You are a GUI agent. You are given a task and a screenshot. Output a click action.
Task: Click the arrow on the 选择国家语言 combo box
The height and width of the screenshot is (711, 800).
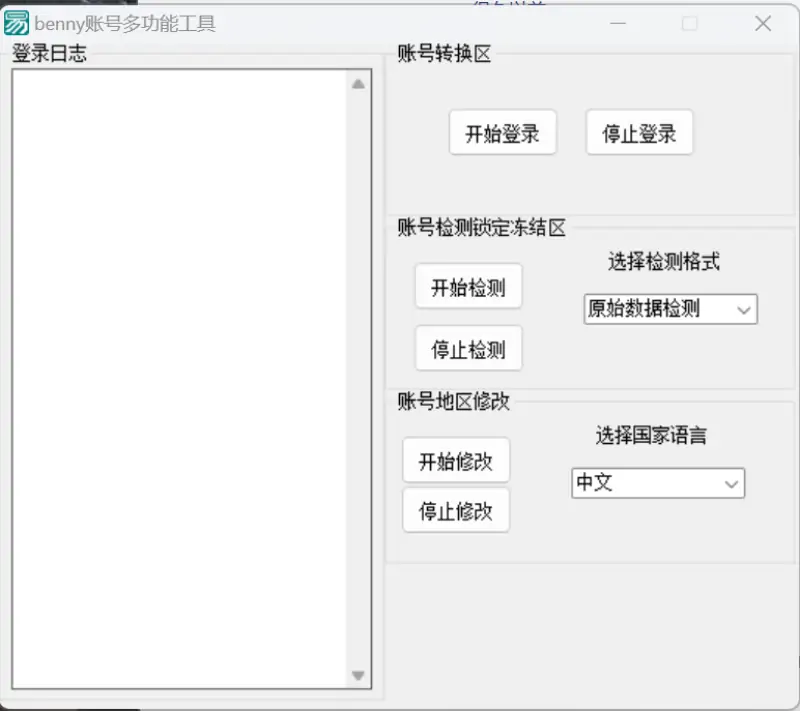tap(731, 483)
